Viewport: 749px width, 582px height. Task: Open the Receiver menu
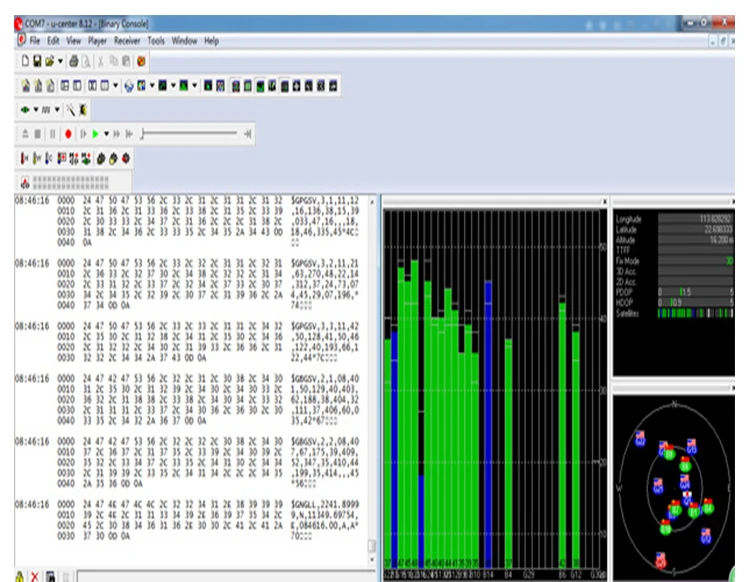pos(127,41)
